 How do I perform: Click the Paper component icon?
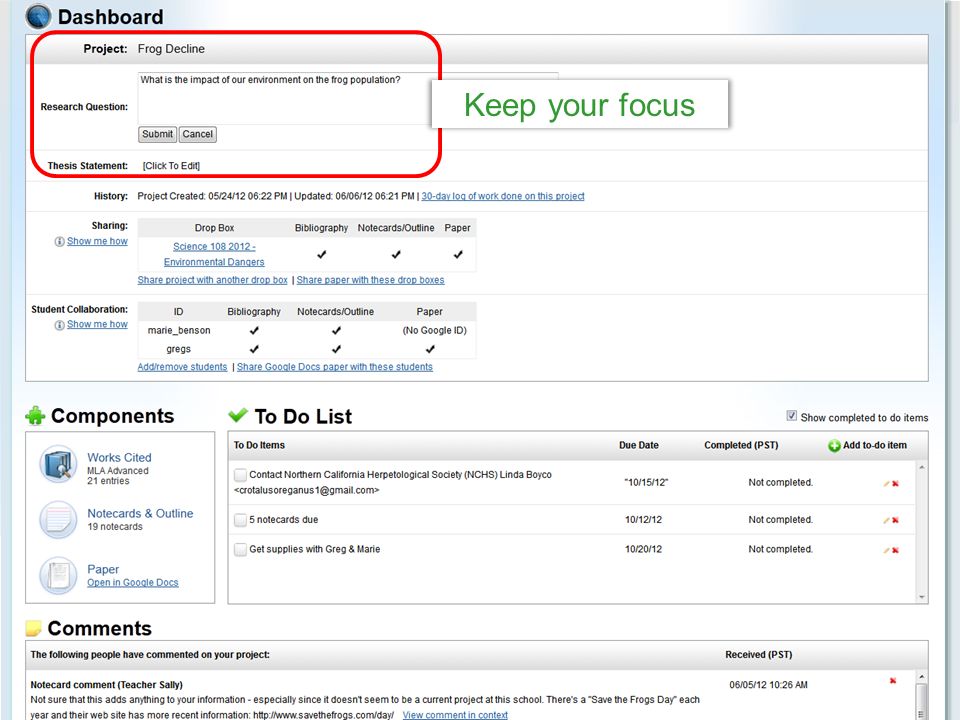click(58, 576)
